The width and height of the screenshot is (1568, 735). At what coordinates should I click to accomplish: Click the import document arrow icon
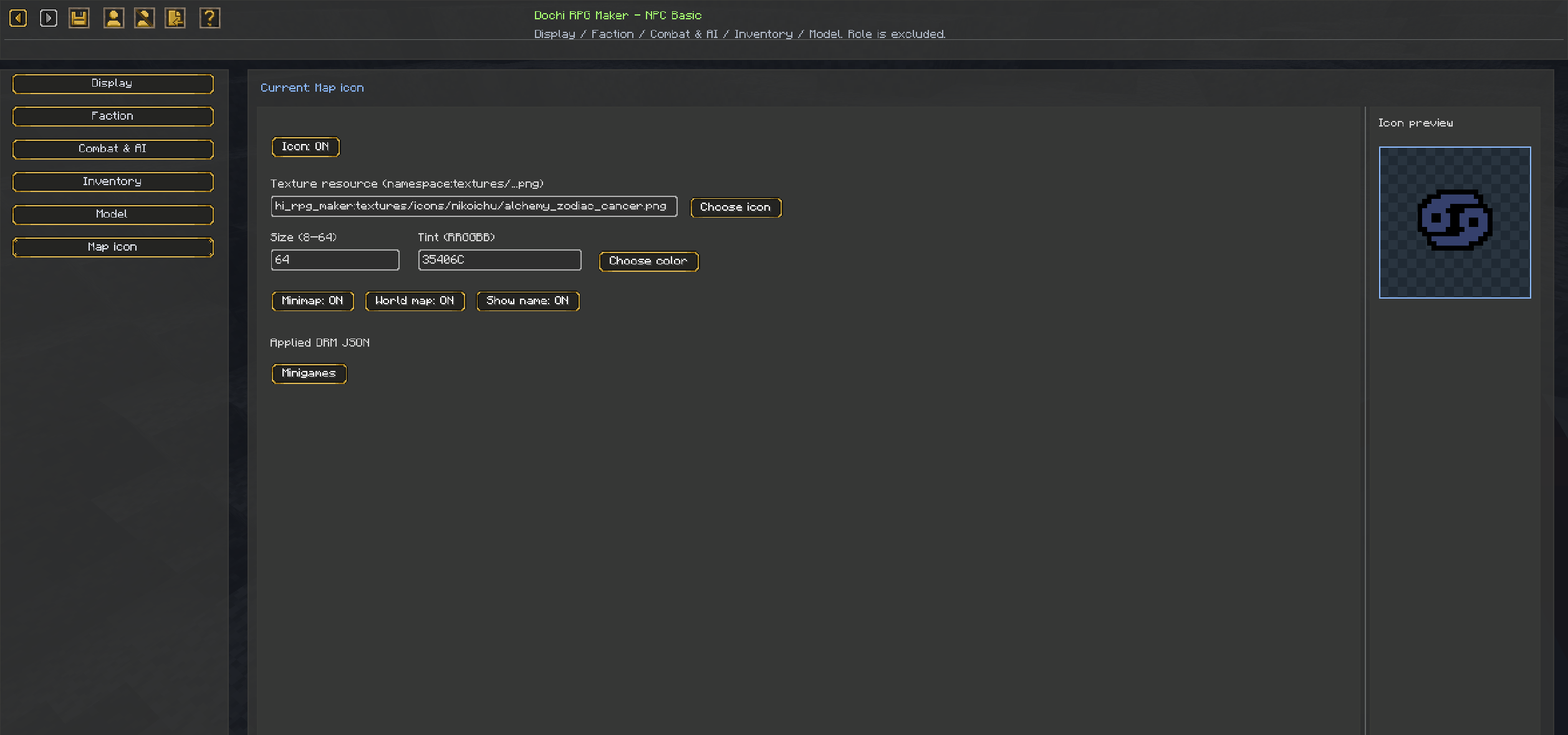click(x=175, y=18)
